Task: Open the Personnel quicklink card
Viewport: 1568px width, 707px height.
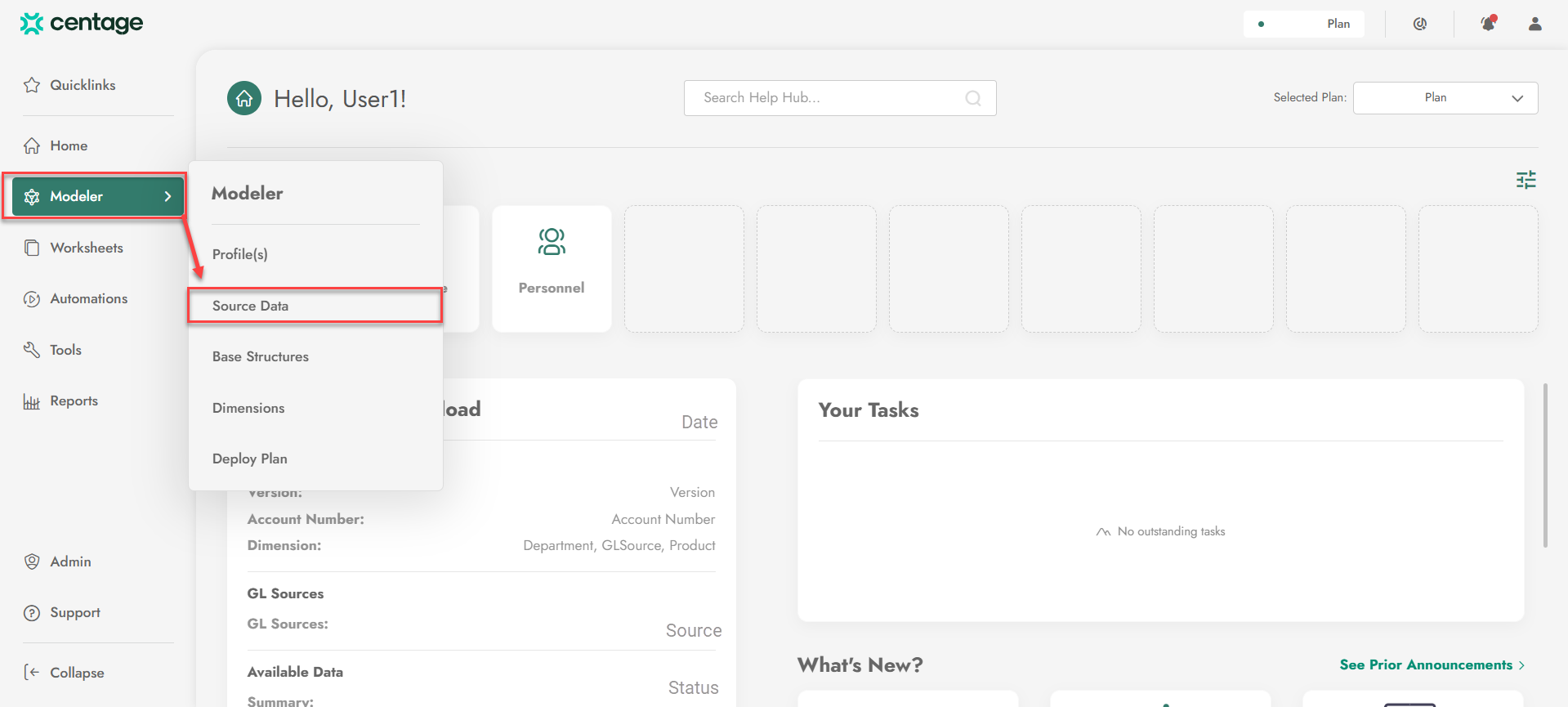Action: click(552, 269)
